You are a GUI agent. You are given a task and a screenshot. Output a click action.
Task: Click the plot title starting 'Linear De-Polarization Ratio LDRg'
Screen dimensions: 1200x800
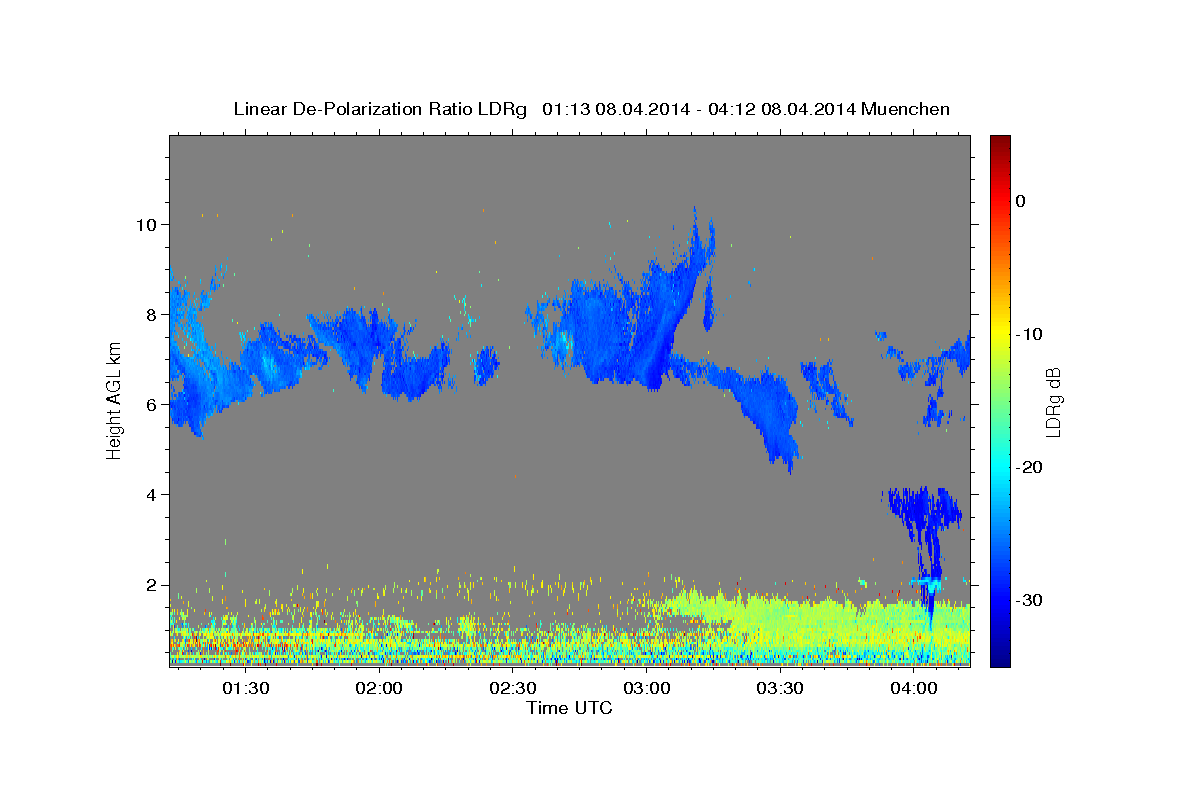[591, 109]
